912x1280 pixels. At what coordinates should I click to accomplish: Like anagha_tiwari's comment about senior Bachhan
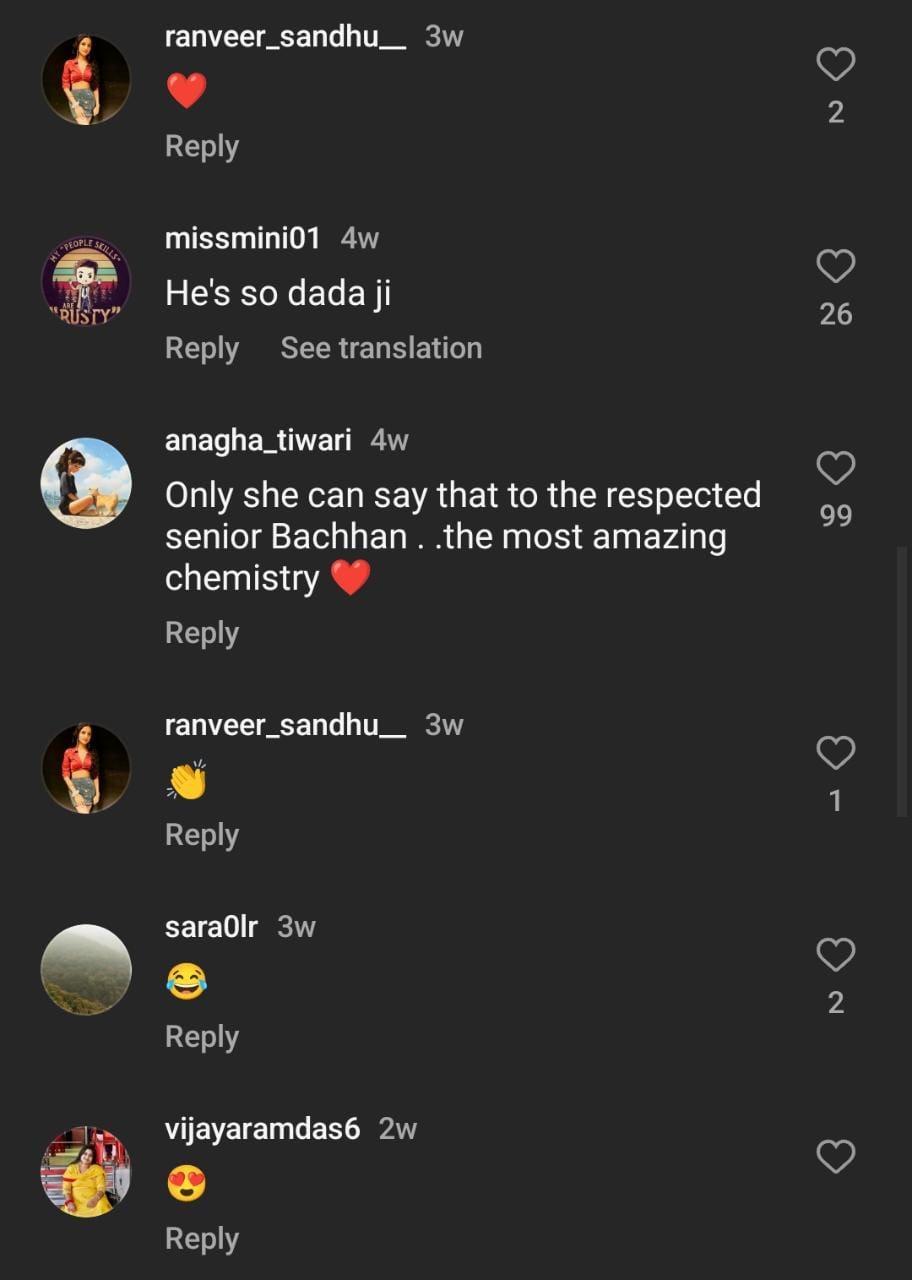pos(835,469)
